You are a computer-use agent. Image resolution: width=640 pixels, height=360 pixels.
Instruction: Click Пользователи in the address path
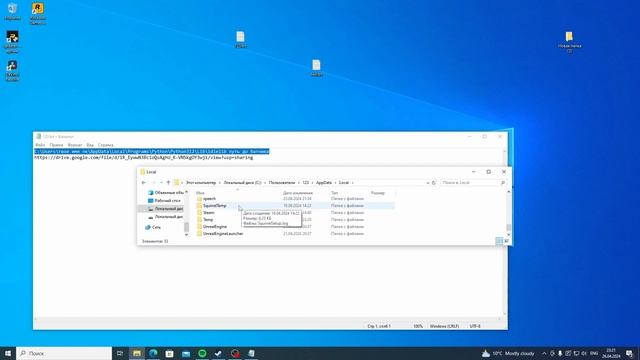[282, 183]
